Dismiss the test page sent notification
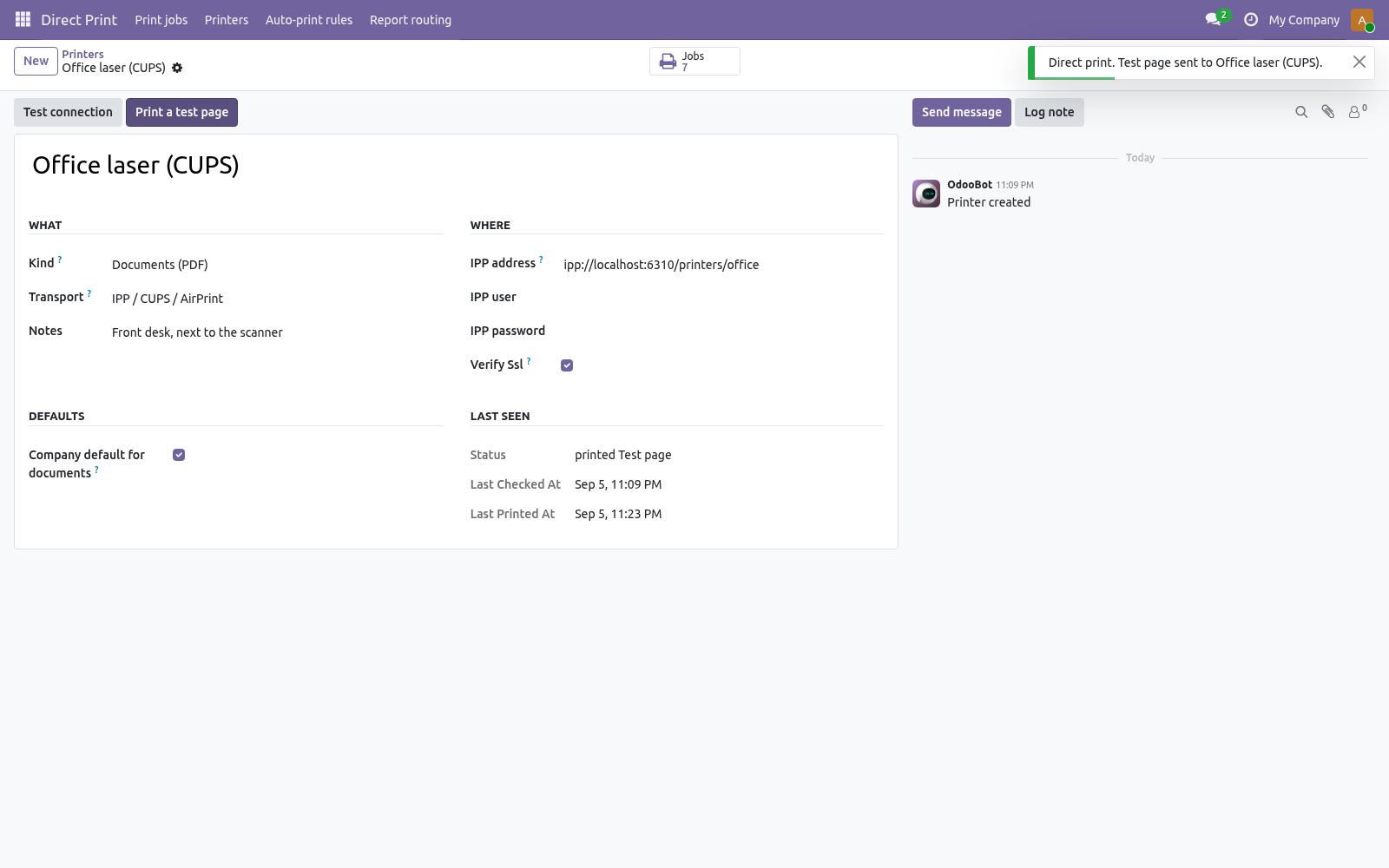Screen dimensions: 1389x868 [x=1359, y=62]
